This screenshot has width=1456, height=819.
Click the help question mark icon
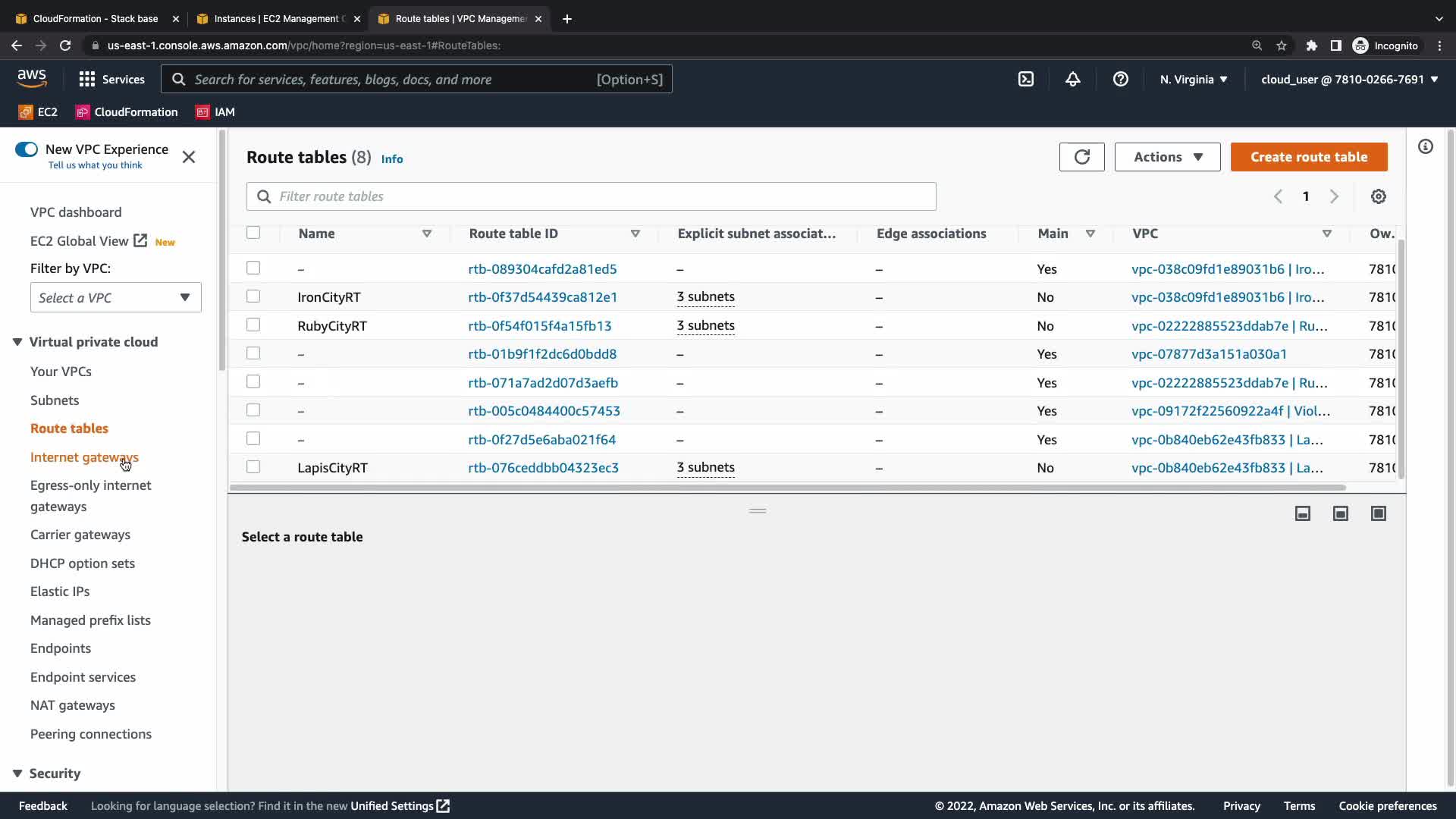(1120, 79)
